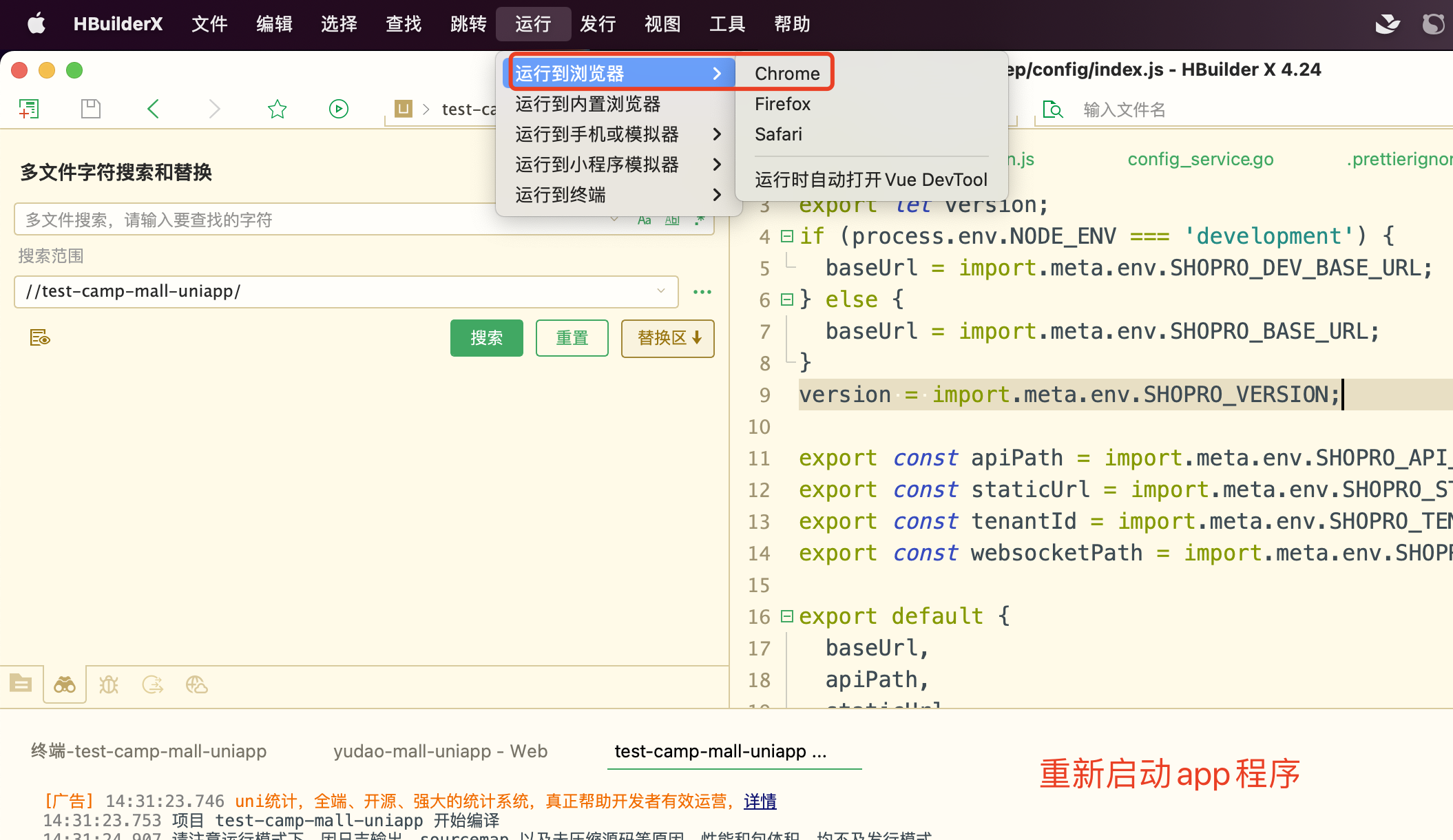1453x840 pixels.
Task: Click the file search magnifier icon
Action: (1052, 109)
